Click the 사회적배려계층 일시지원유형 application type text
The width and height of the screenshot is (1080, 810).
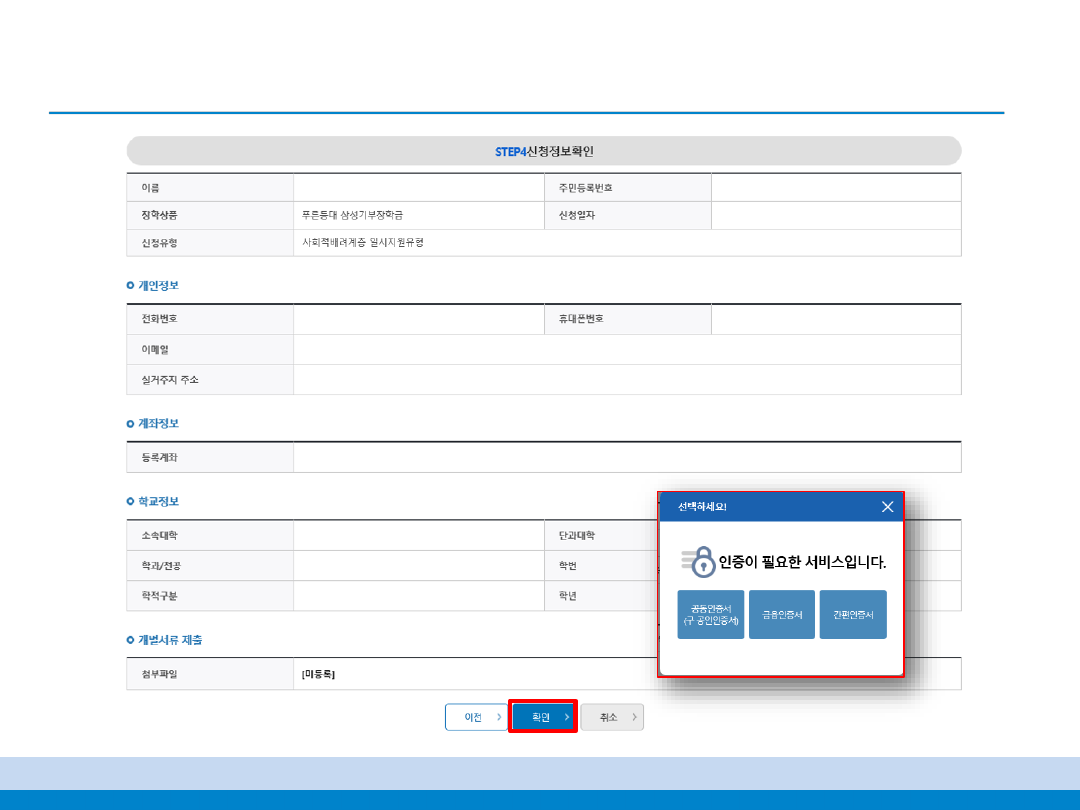point(363,243)
